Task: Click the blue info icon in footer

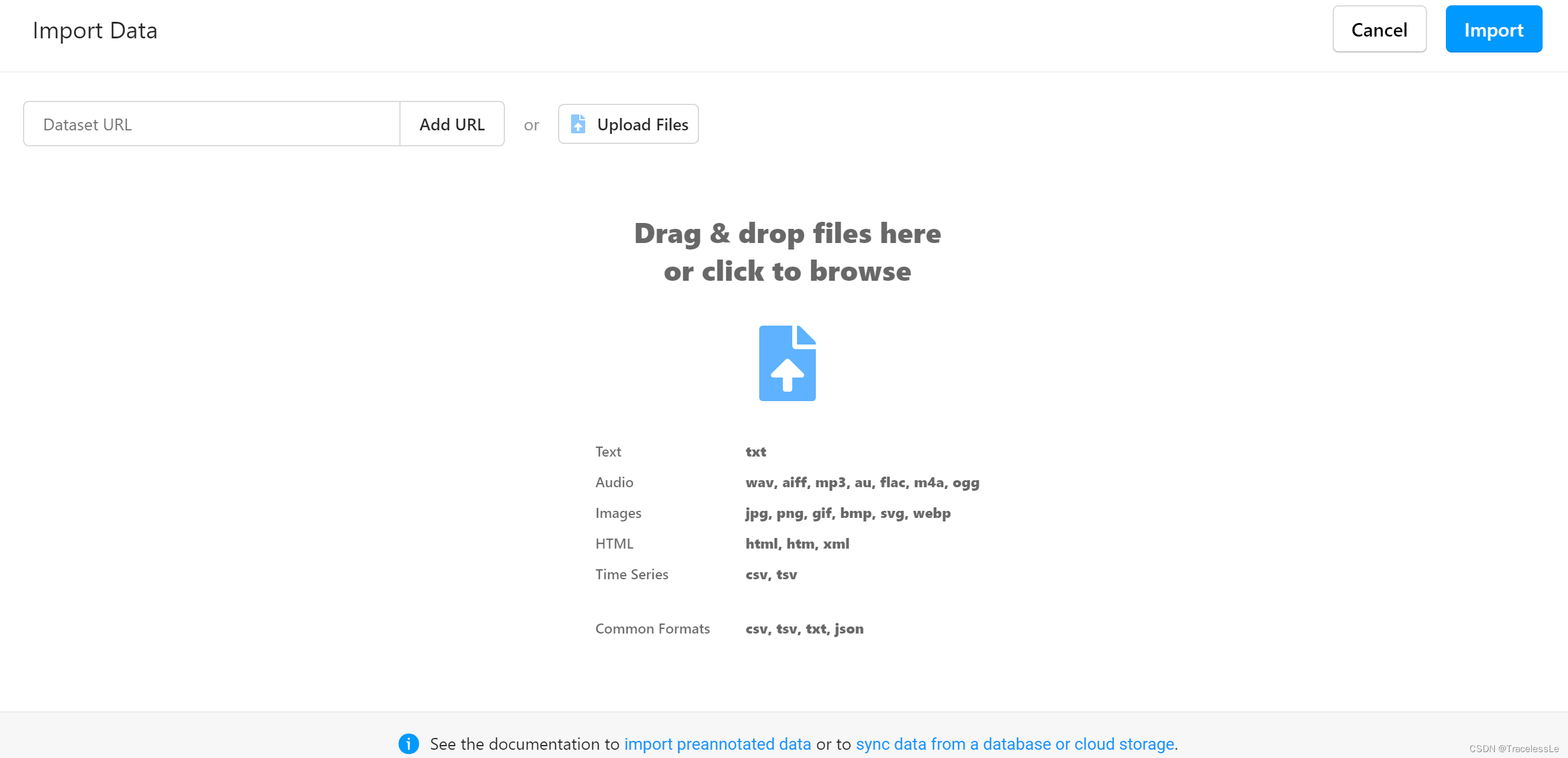Action: click(408, 743)
